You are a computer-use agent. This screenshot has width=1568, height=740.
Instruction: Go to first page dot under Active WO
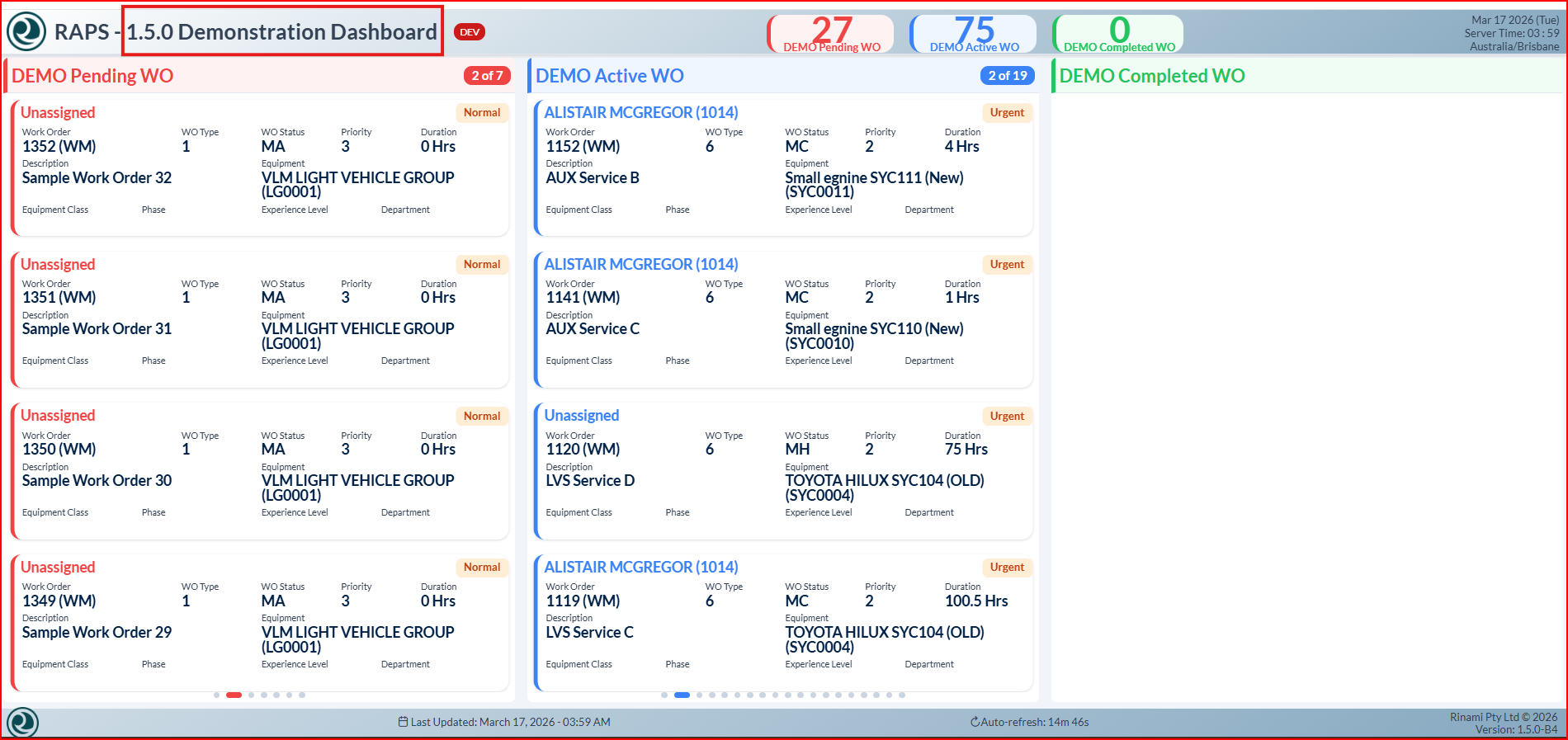pyautogui.click(x=664, y=695)
